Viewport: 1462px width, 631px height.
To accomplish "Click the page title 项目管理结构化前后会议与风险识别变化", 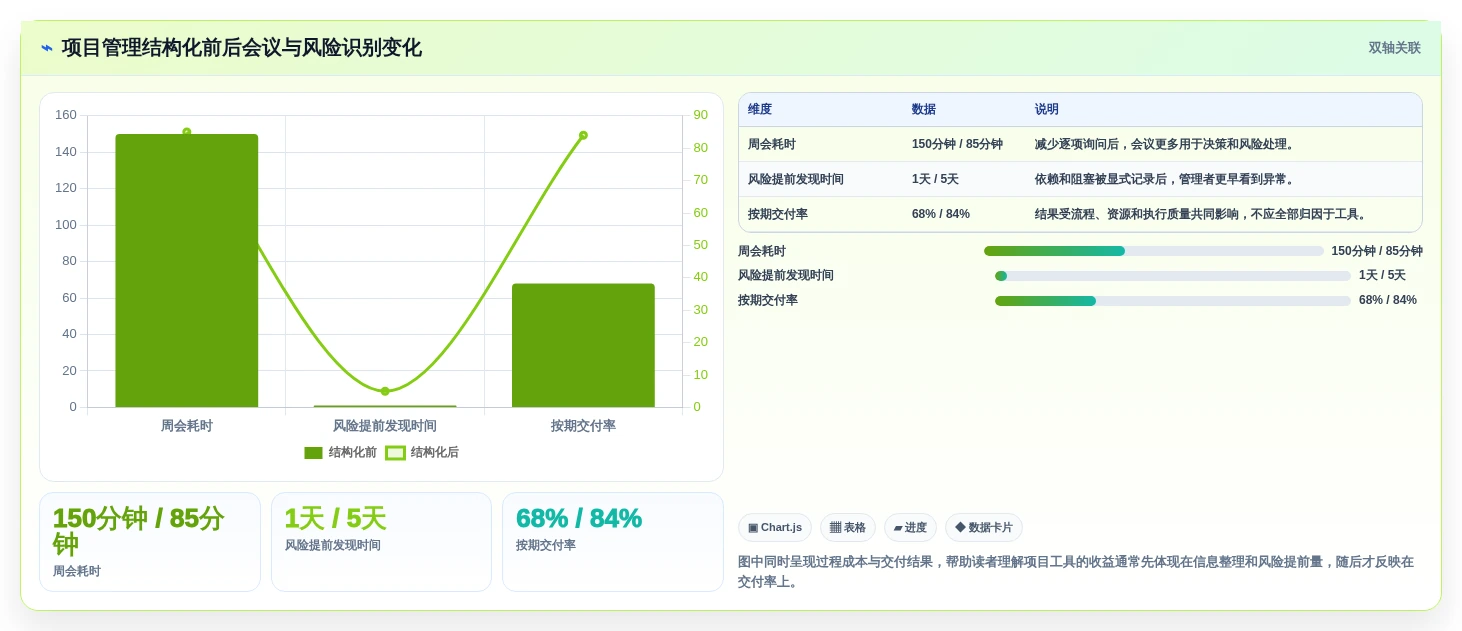I will coord(241,48).
